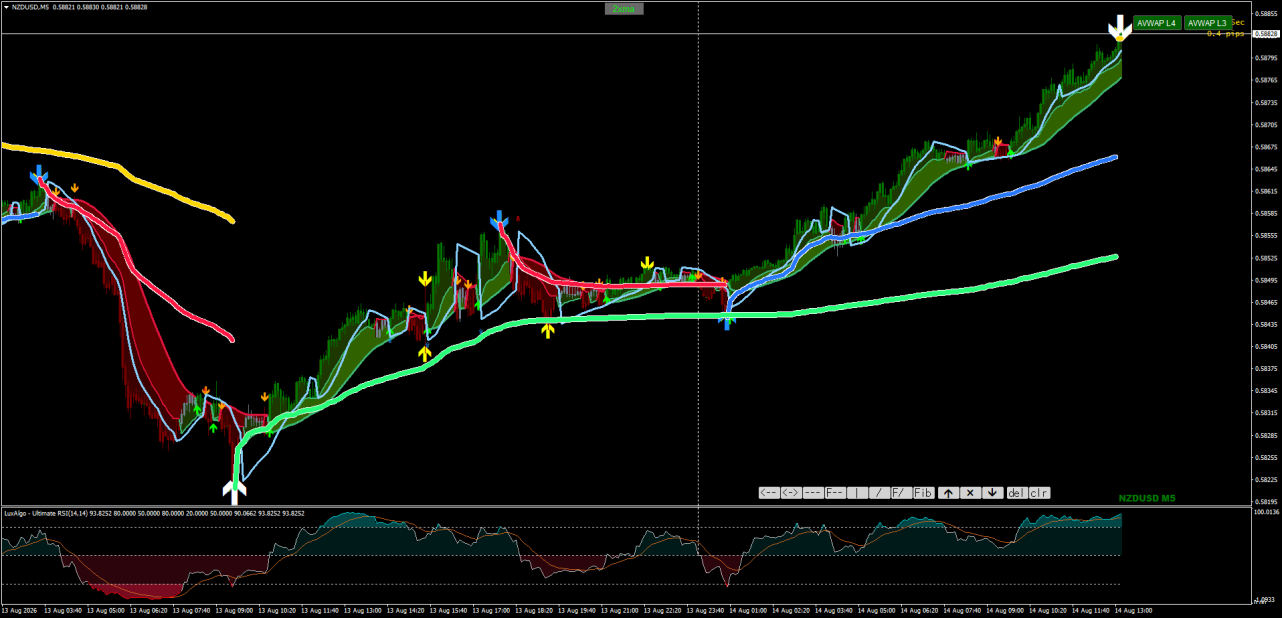
Task: Click the 'F/' tool button
Action: pos(901,492)
